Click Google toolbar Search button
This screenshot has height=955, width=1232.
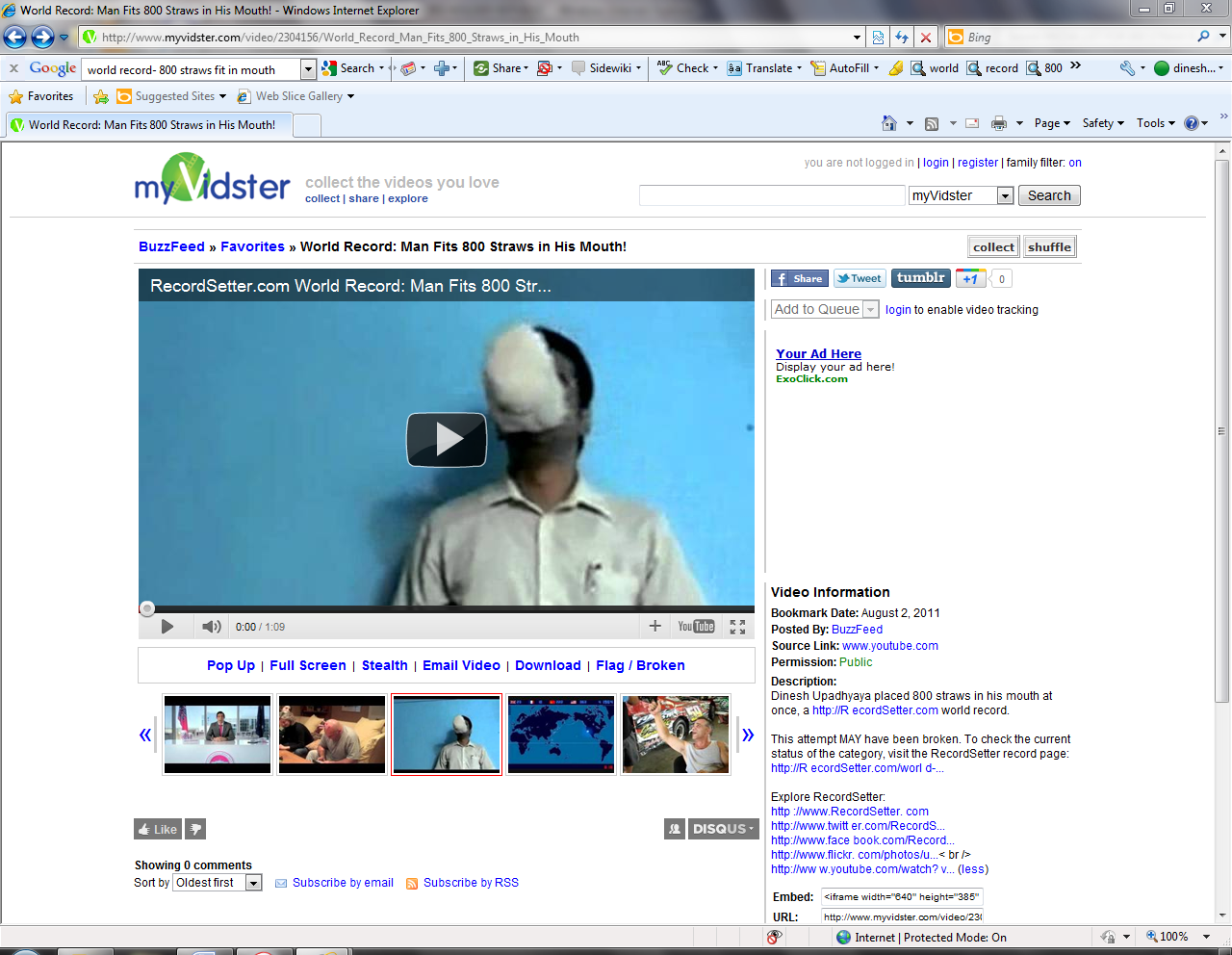point(352,68)
